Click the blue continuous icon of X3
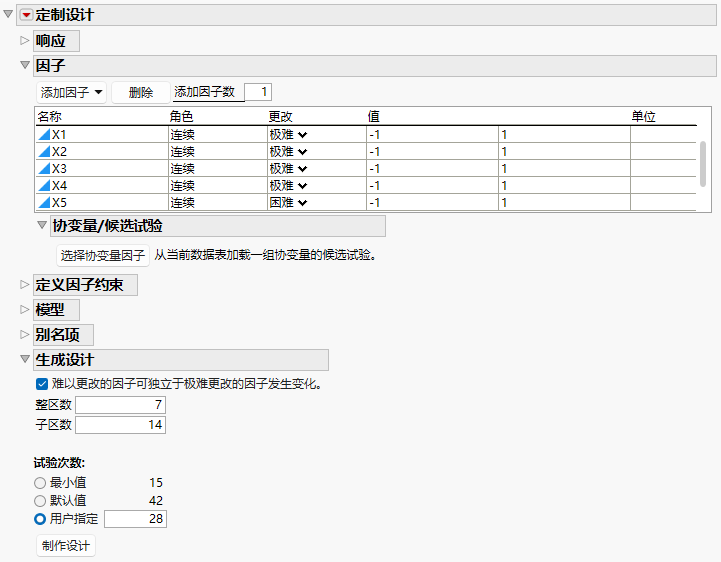This screenshot has height=562, width=721. (44, 169)
